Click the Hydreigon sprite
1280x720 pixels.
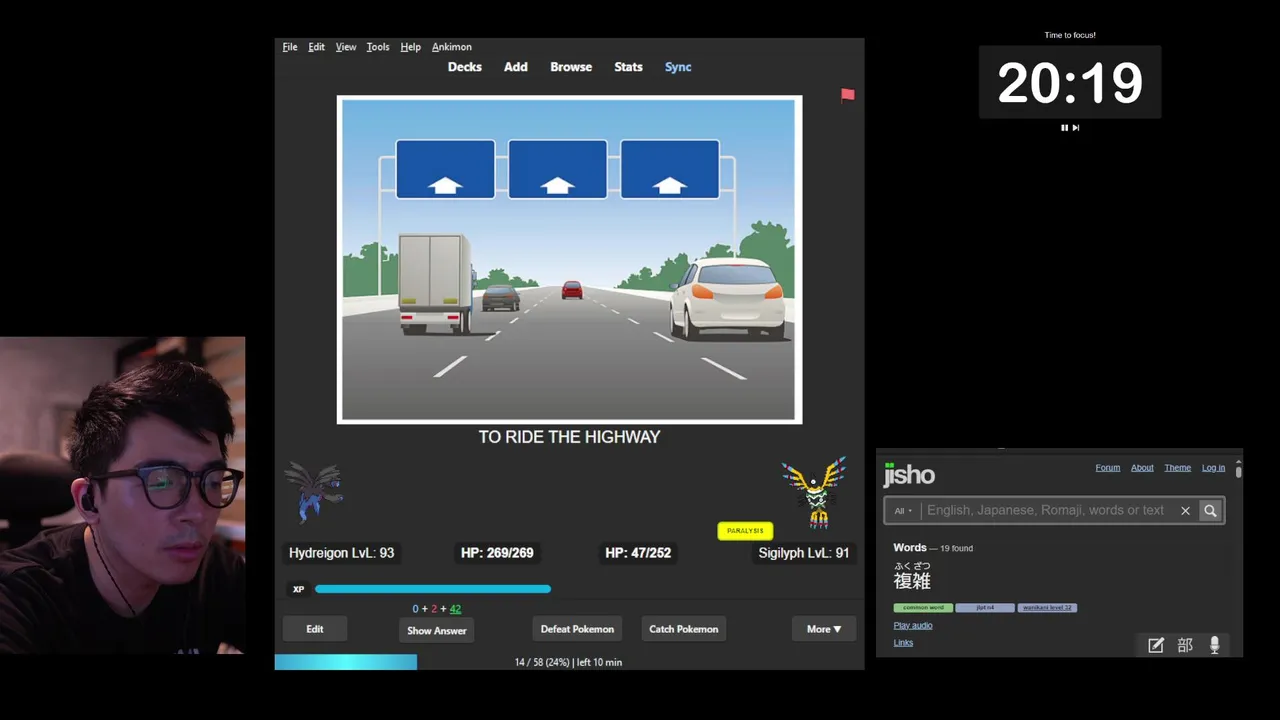(x=314, y=492)
